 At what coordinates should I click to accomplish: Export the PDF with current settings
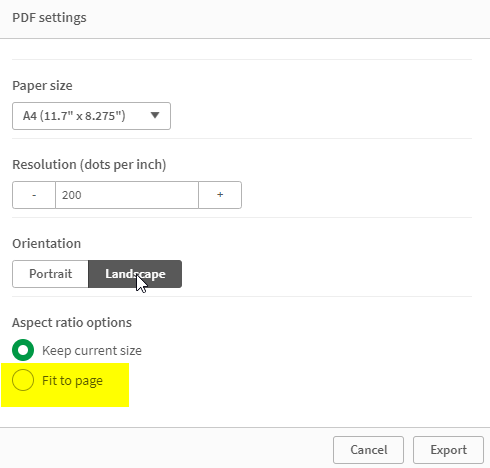[448, 450]
